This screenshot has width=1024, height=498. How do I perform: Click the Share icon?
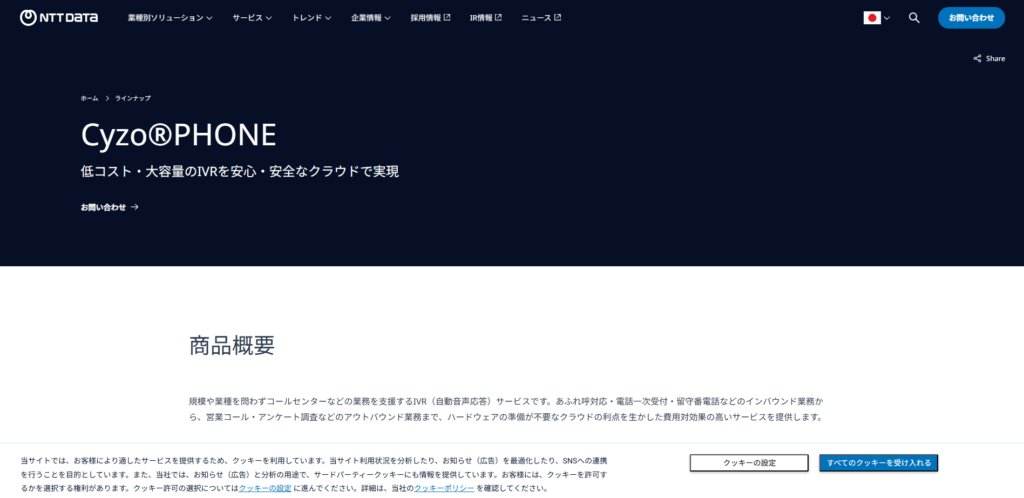tap(977, 58)
